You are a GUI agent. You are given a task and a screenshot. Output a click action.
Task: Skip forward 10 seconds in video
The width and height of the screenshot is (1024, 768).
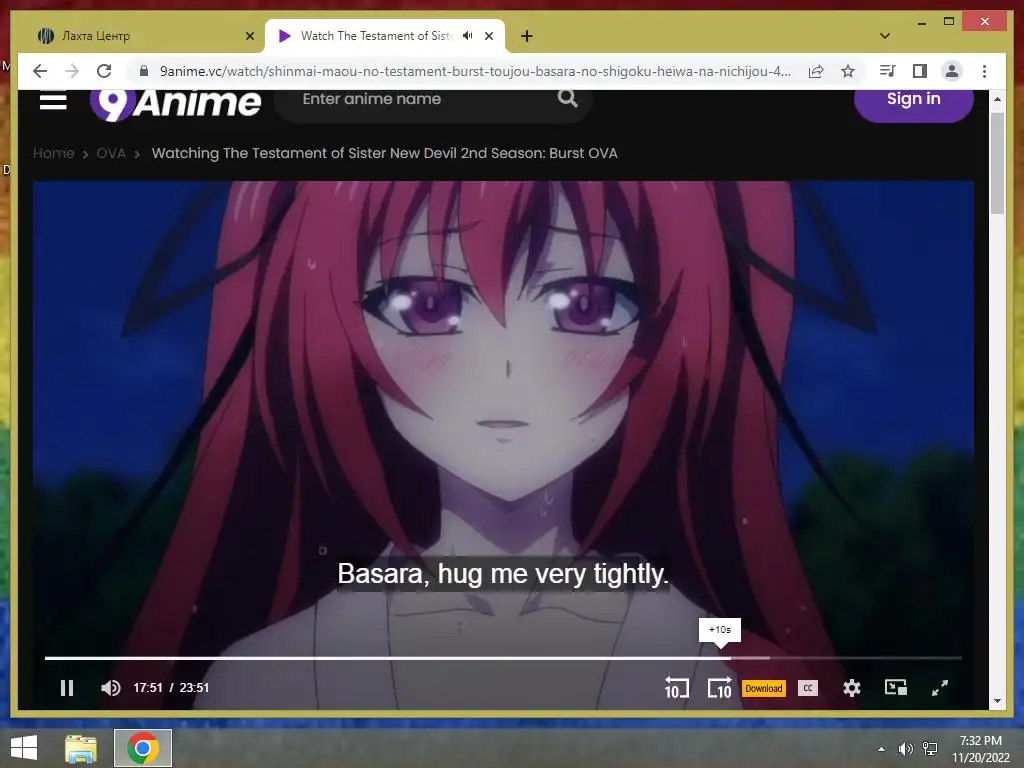click(x=720, y=688)
